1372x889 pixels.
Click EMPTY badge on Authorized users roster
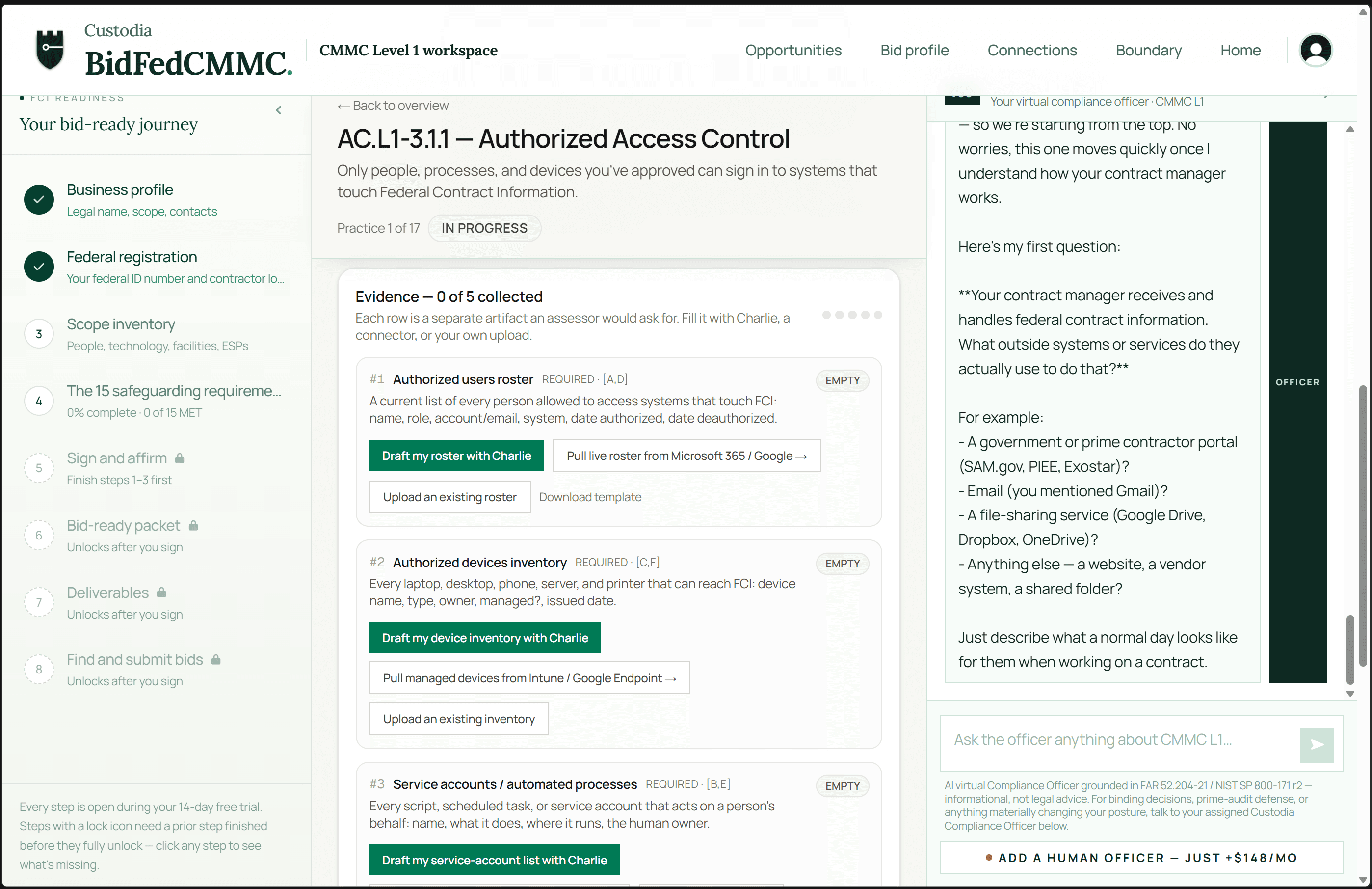[842, 380]
